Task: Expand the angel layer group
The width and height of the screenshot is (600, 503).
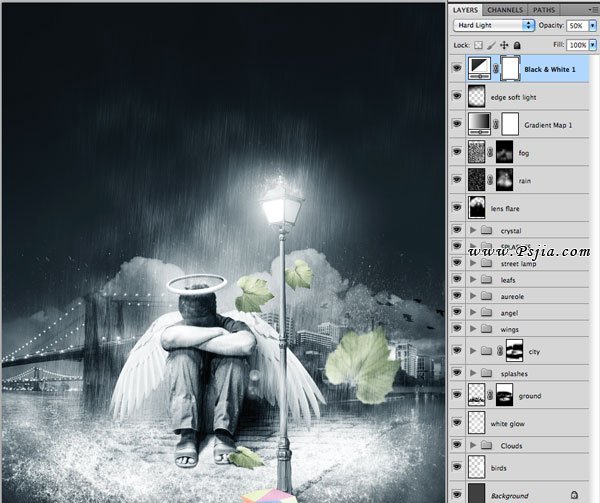Action: [x=473, y=313]
